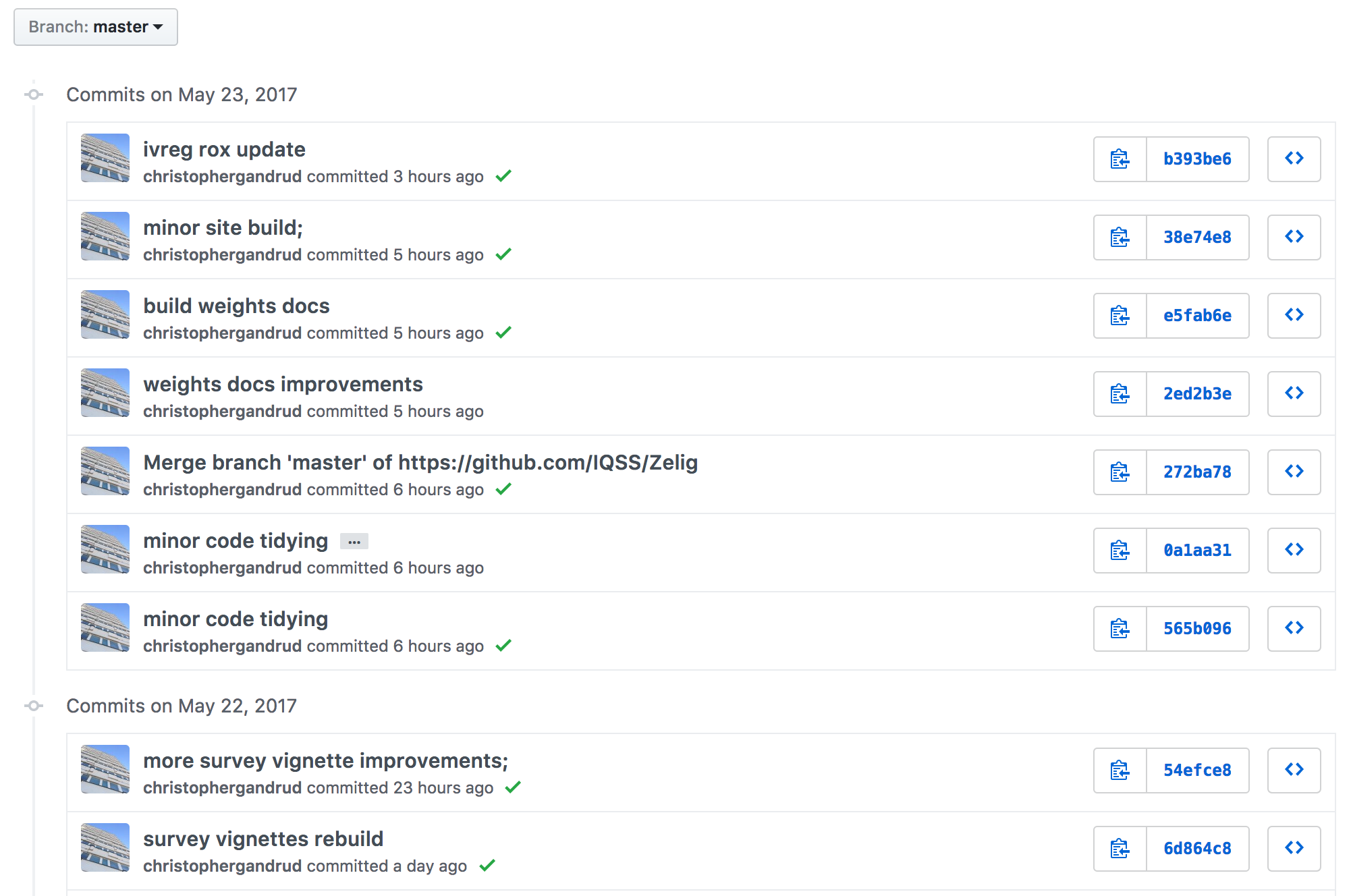
Task: Browse repository code at commit 565b096
Action: [x=1294, y=629]
